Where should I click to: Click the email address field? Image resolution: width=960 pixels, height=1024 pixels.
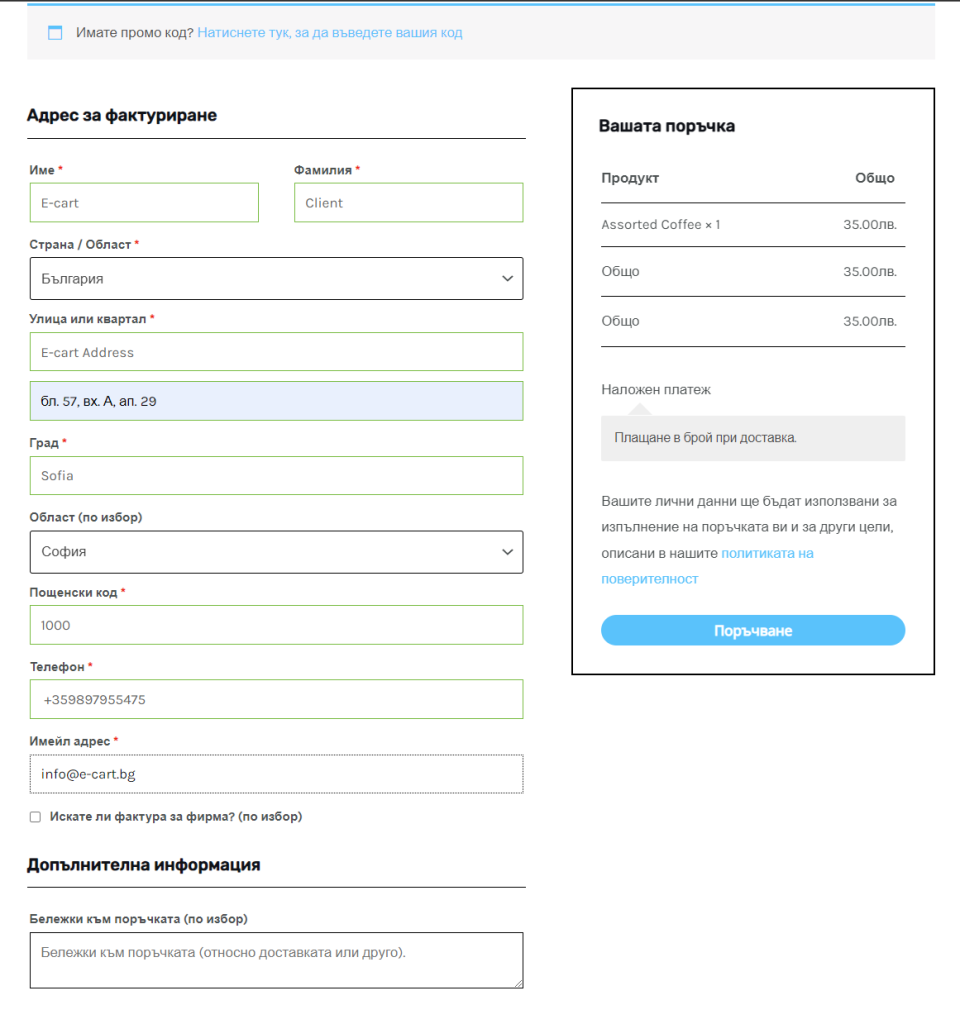tap(276, 774)
